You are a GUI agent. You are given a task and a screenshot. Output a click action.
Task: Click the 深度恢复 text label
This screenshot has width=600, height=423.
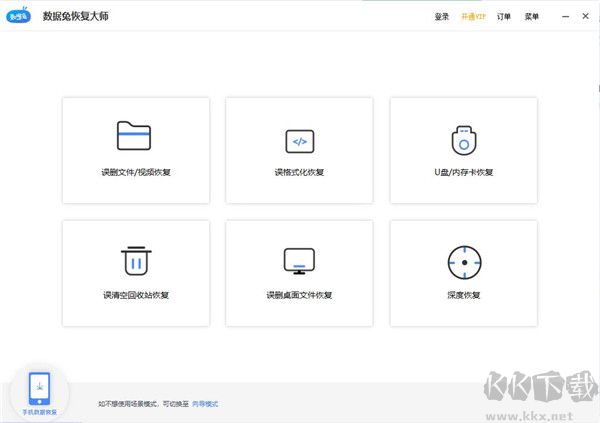coord(463,296)
